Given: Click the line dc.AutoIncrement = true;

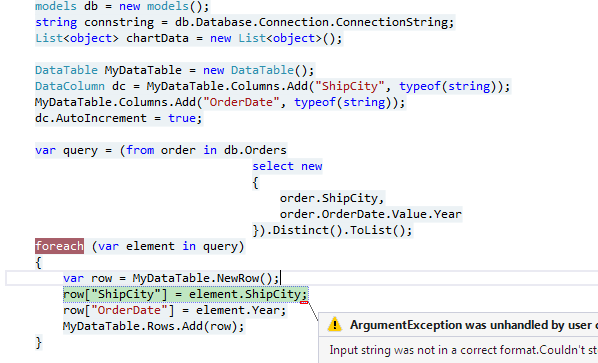Looking at the screenshot, I should point(118,118).
